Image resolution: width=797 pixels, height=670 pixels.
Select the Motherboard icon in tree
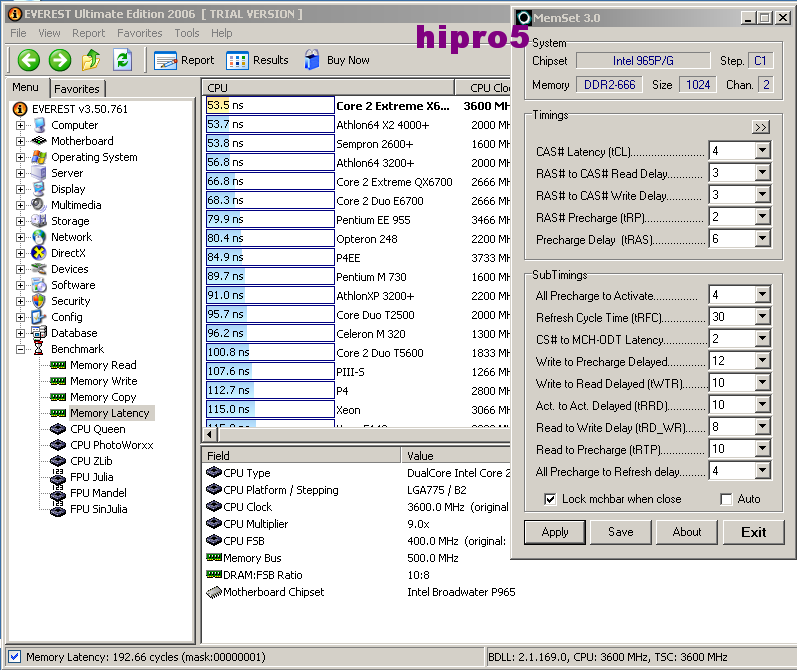coord(39,141)
